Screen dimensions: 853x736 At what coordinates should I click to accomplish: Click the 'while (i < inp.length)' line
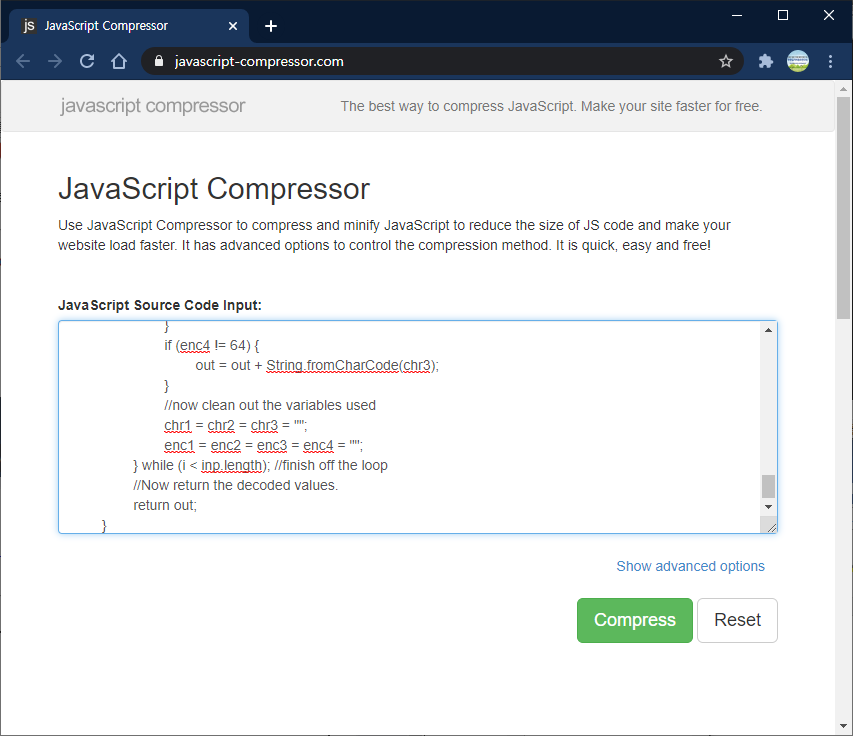[261, 466]
